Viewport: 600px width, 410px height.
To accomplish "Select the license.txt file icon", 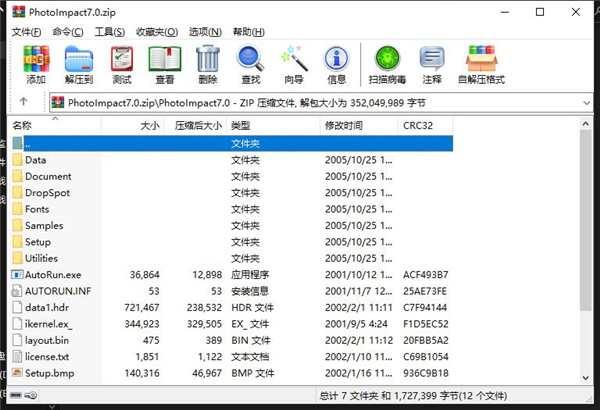I will tap(17, 356).
